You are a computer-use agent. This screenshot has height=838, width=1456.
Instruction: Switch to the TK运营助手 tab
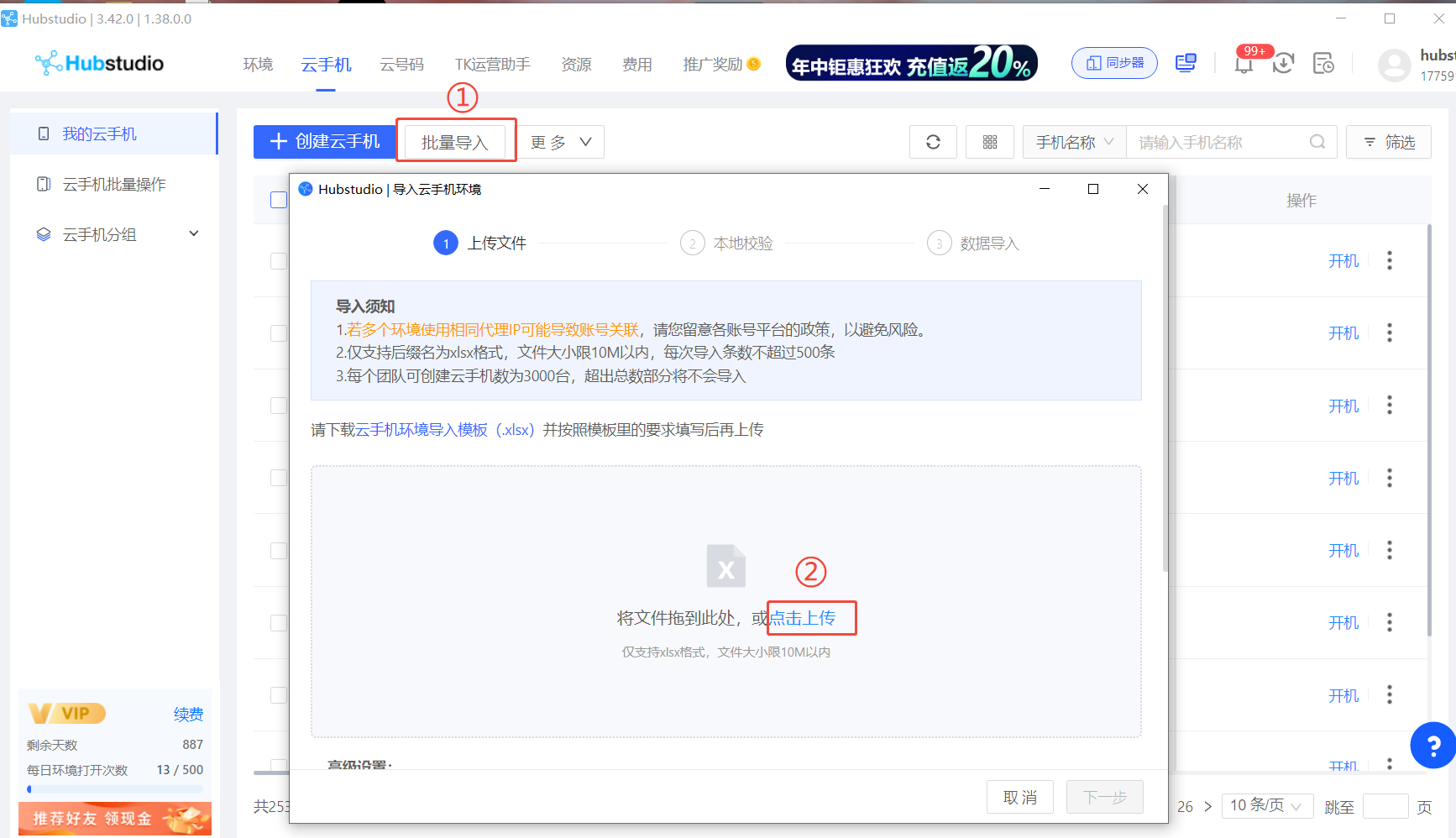pyautogui.click(x=493, y=65)
